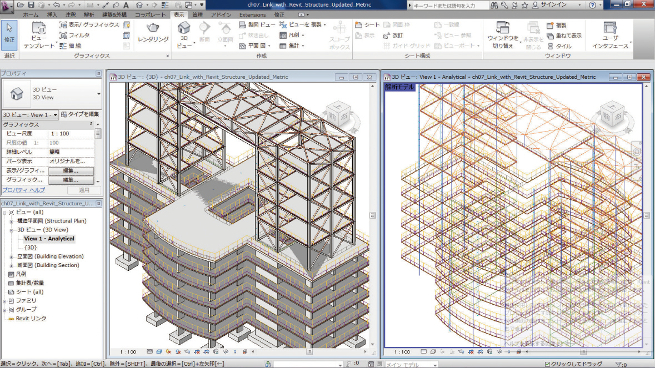Click タイプを編集 (Edit Type) button
This screenshot has width=655, height=368.
(x=80, y=114)
